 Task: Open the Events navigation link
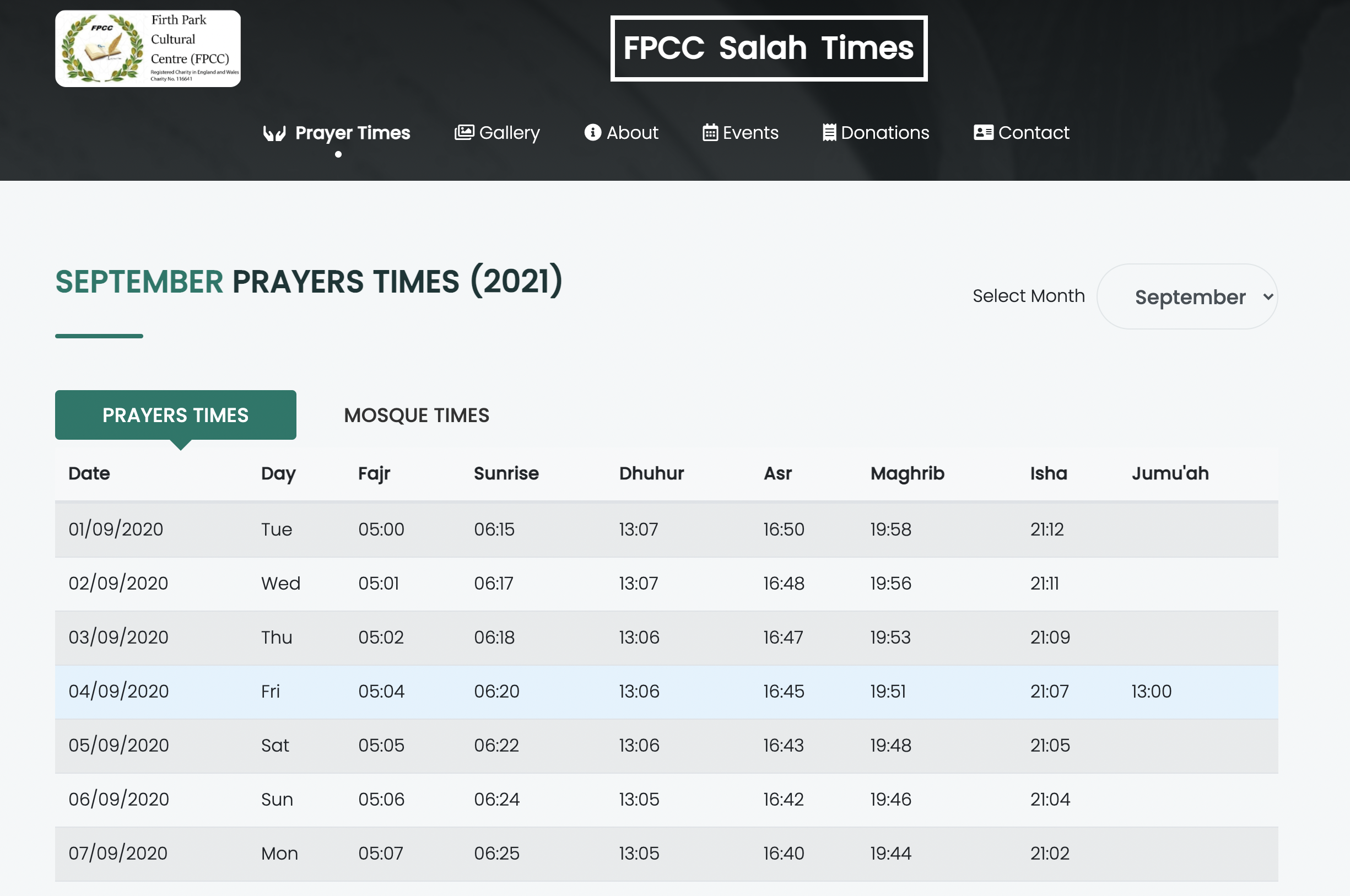click(750, 133)
